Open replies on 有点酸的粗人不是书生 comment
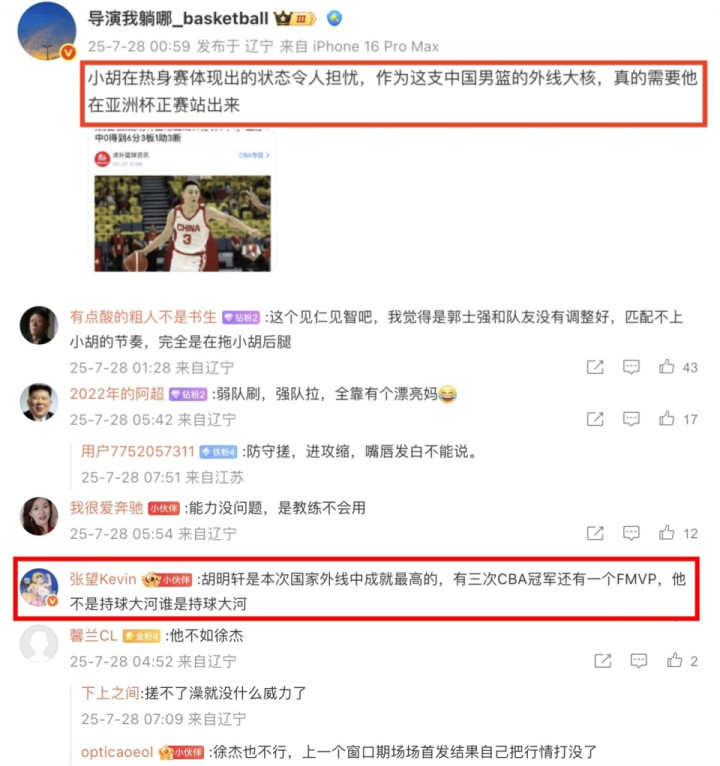This screenshot has width=720, height=766. click(x=631, y=367)
